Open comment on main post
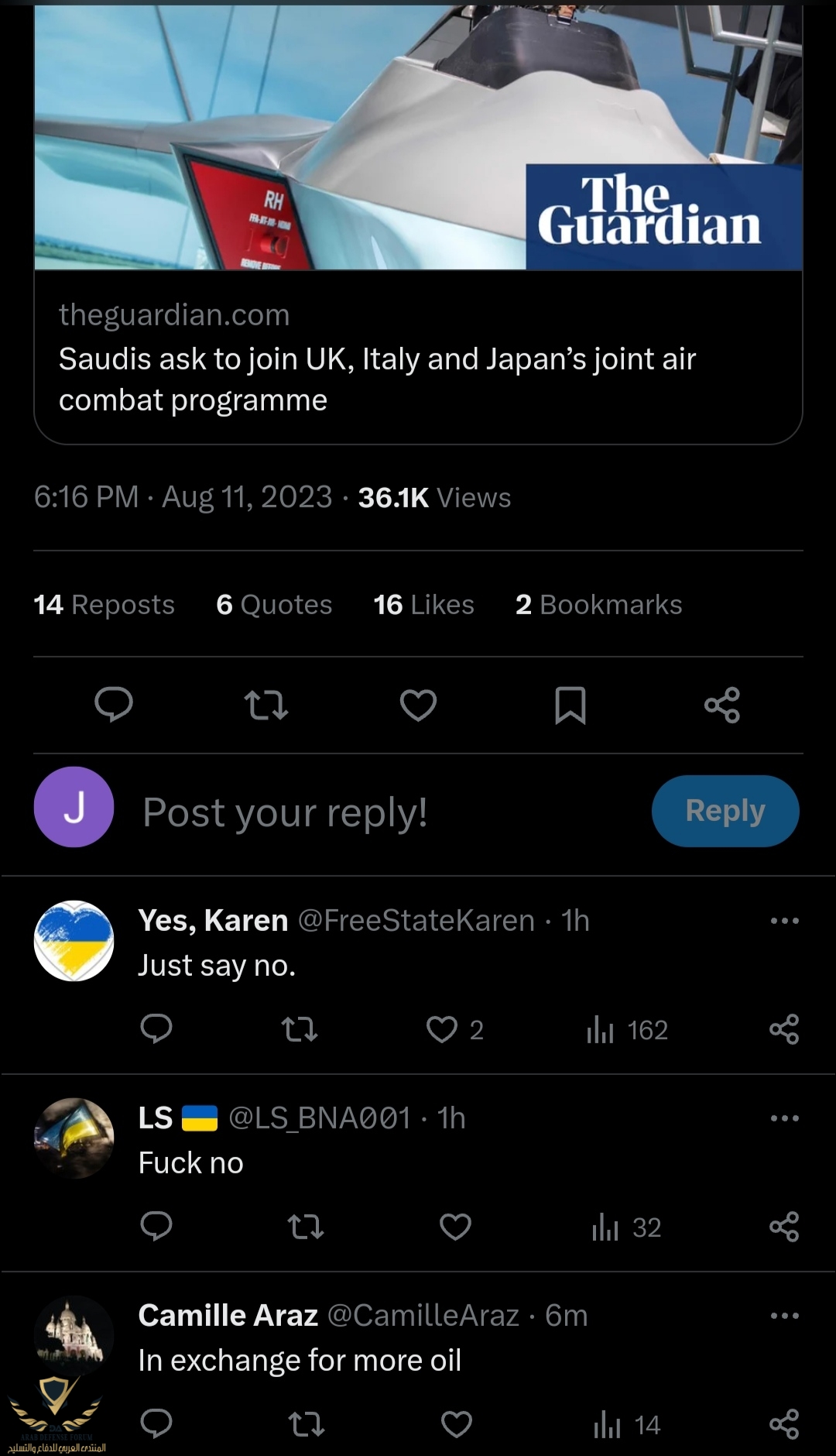836x1456 pixels. 114,706
